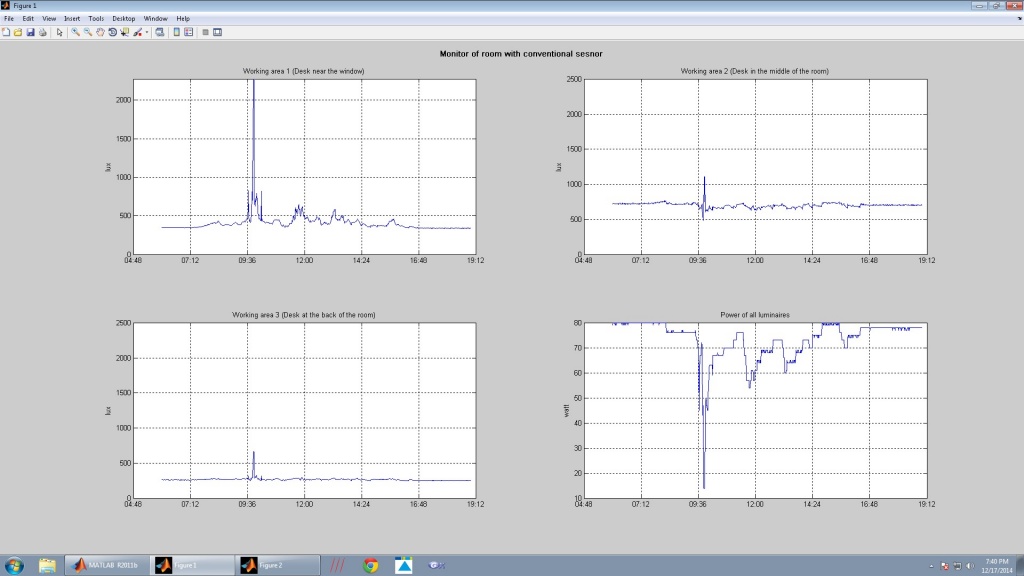Open the volume control in system tray

coord(970,566)
